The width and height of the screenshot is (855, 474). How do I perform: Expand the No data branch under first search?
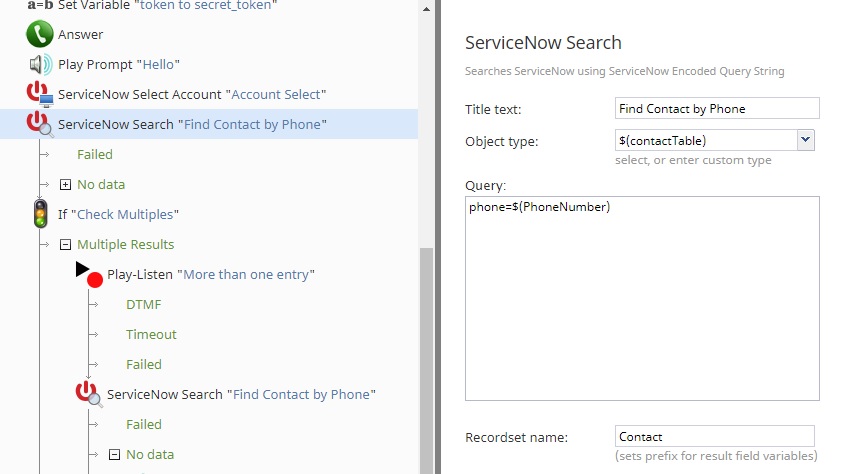(65, 184)
